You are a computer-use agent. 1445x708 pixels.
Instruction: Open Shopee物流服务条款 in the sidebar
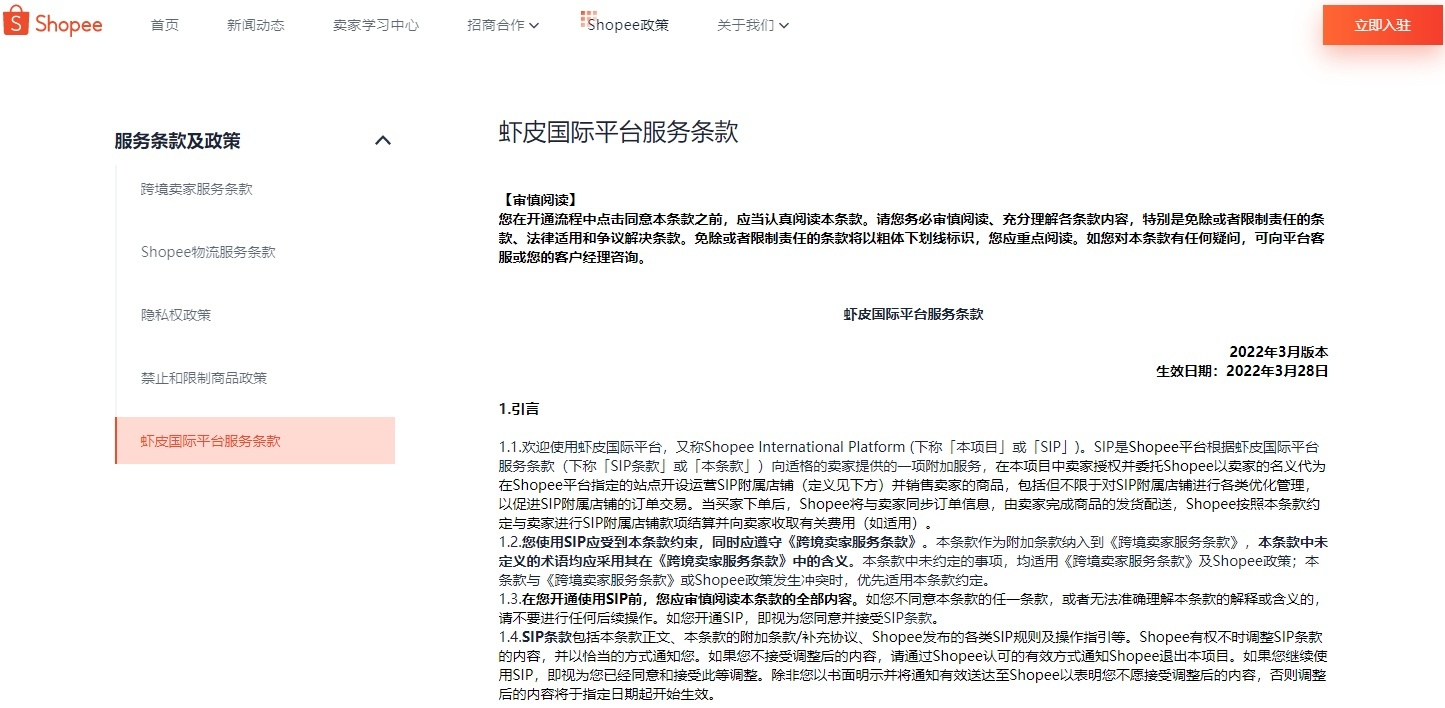(x=208, y=252)
